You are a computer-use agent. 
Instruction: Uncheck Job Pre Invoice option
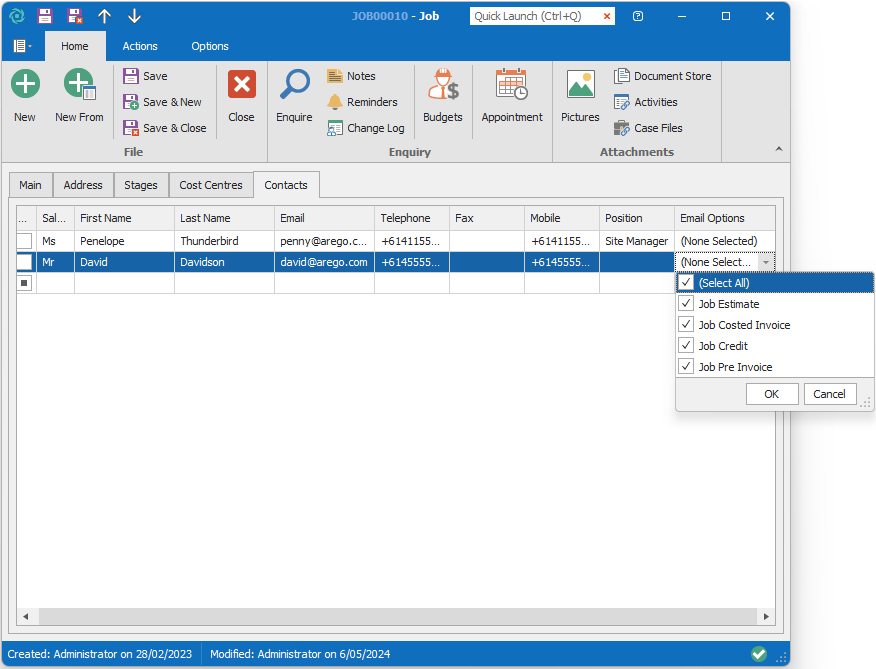[x=686, y=367]
